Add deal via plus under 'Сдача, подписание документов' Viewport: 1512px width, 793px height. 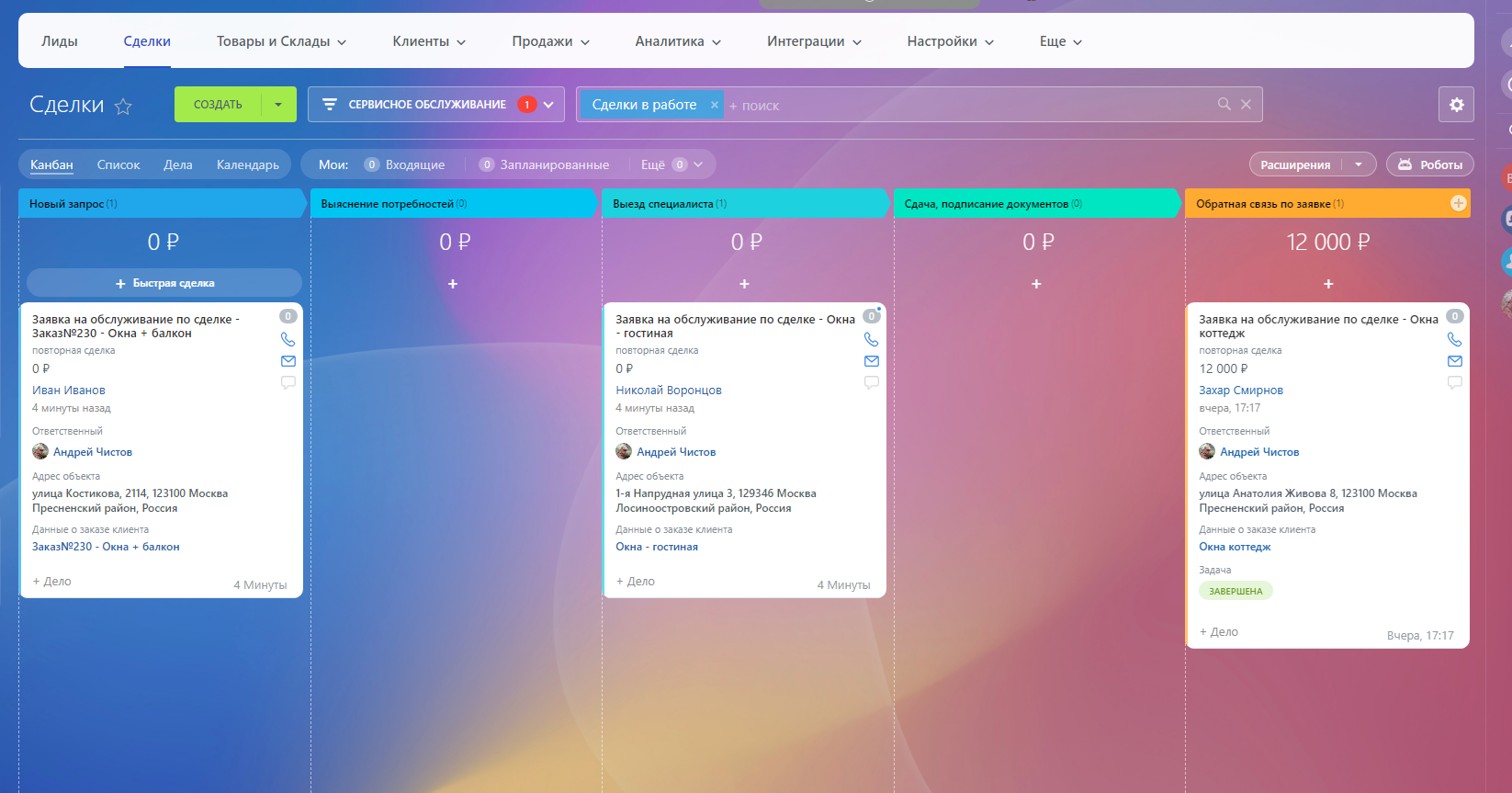click(1036, 284)
